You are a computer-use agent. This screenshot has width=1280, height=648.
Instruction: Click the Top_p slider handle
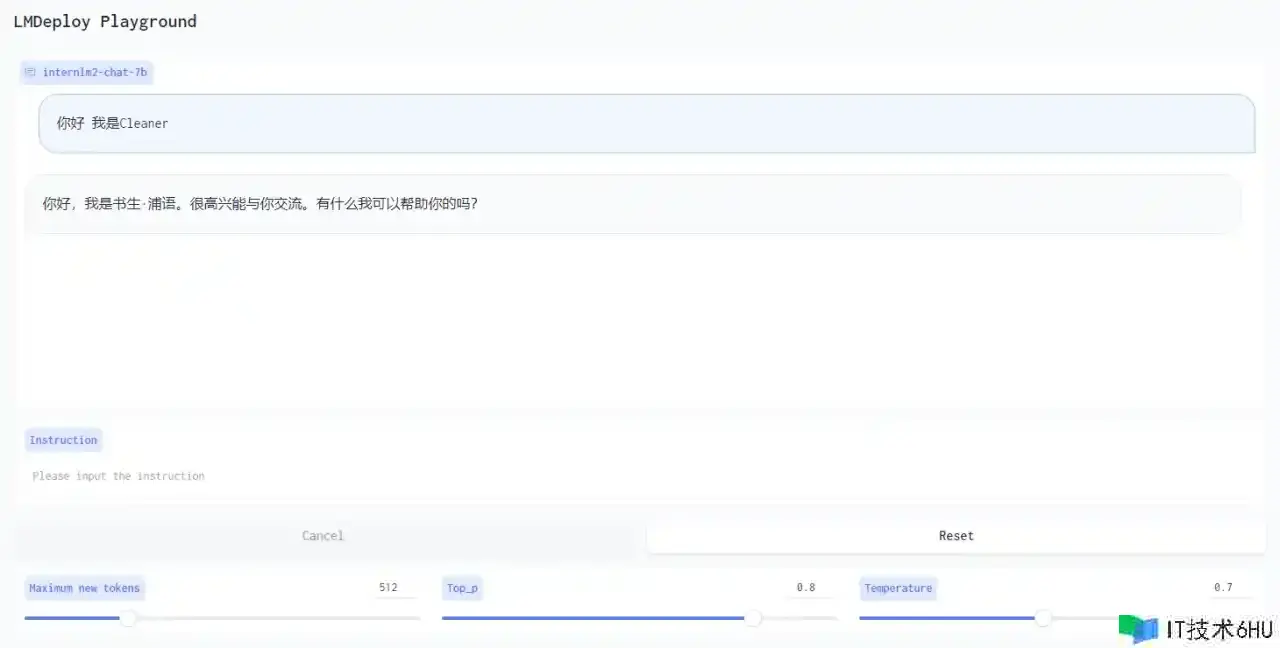click(753, 618)
